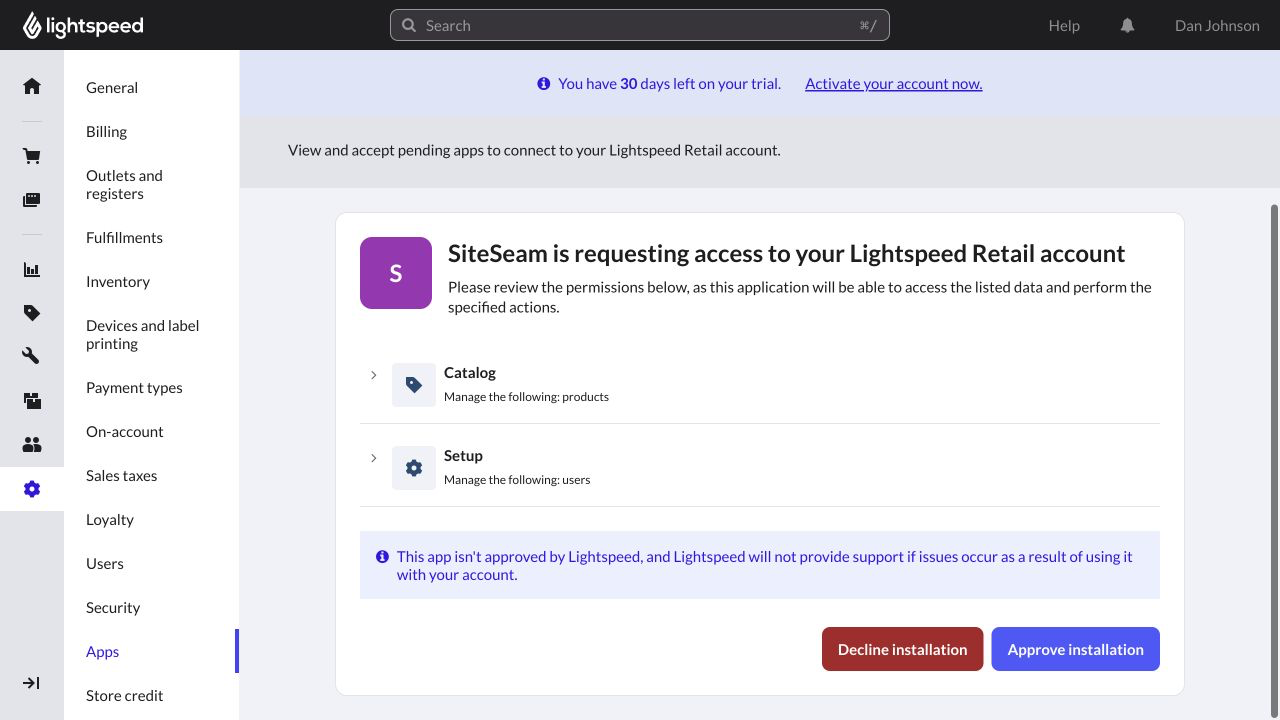Click the Lightspeed logo
This screenshot has height=720, width=1280.
pos(83,25)
